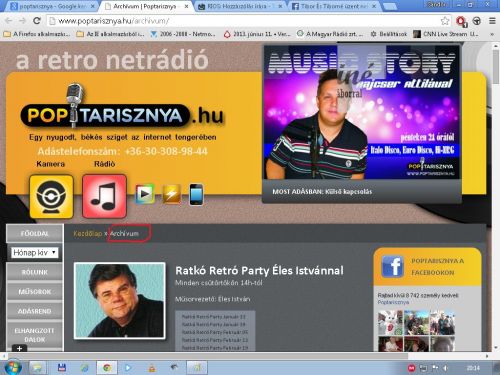Switch to the Tibor És Tiborné Facebook tab
The height and width of the screenshot is (375, 500).
point(334,6)
